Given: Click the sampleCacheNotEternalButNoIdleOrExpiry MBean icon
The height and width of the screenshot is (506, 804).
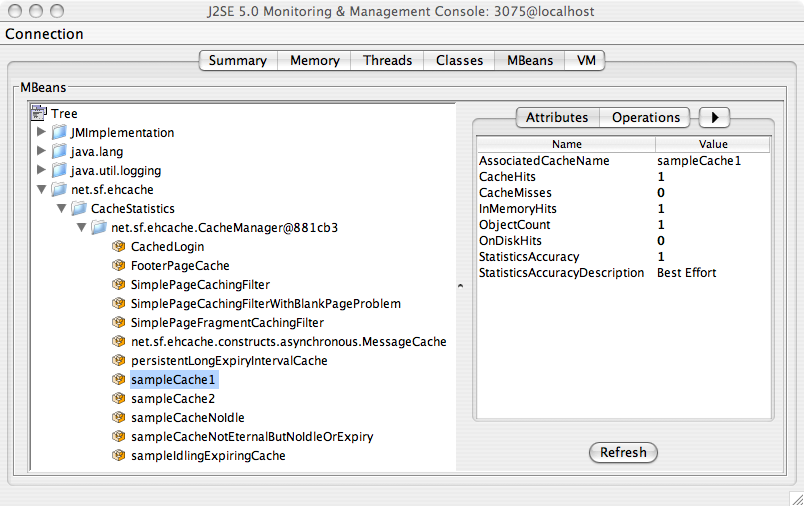Looking at the screenshot, I should (x=118, y=436).
